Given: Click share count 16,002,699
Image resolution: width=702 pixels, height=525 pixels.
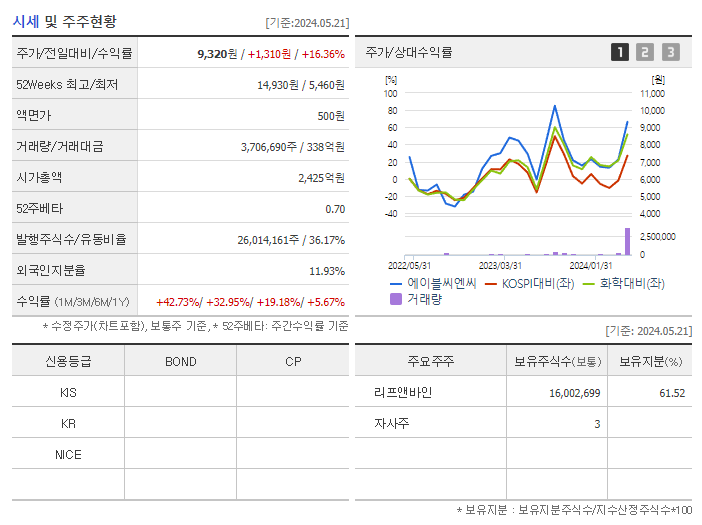Looking at the screenshot, I should 575,393.
